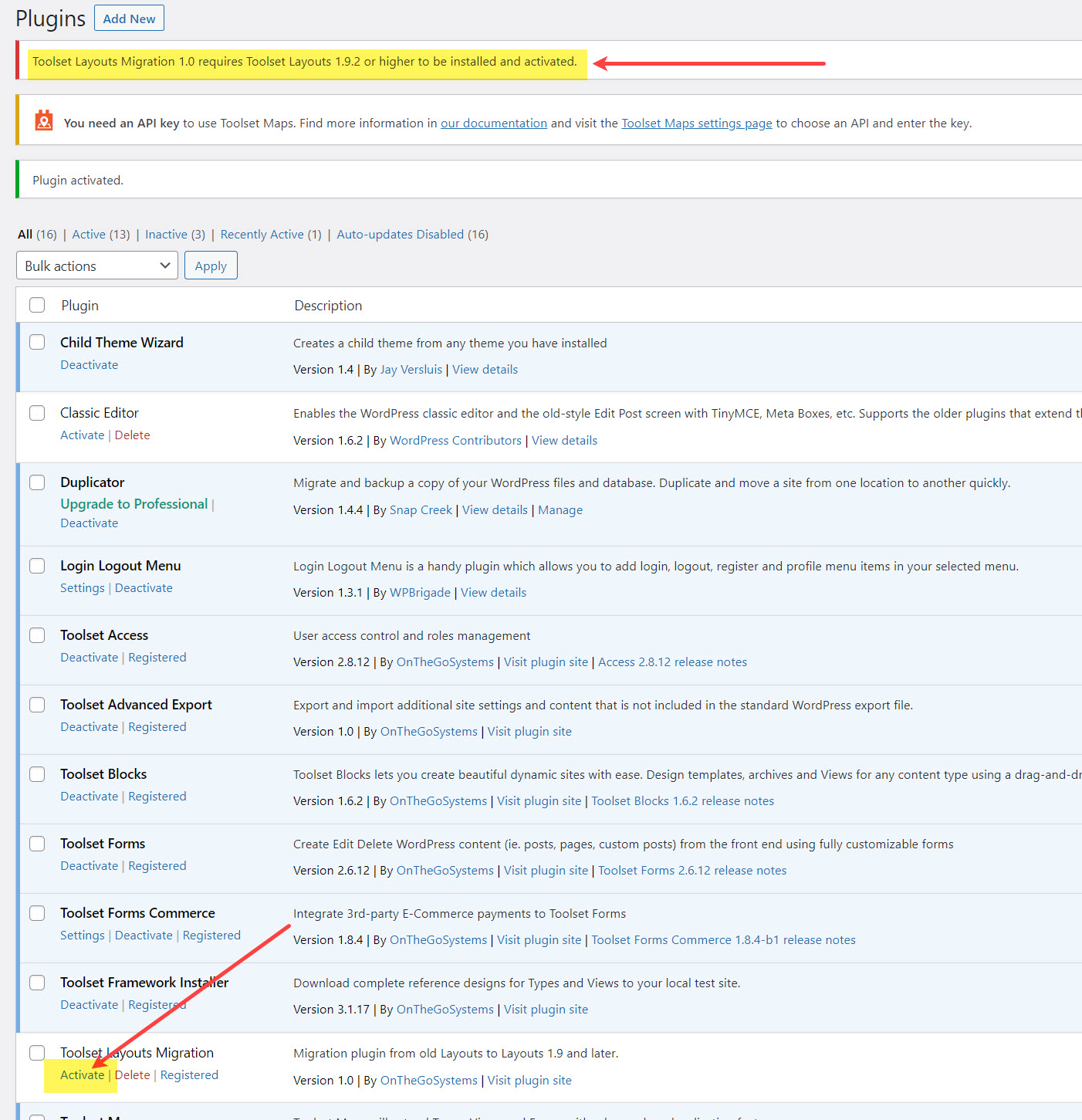Viewport: 1082px width, 1120px height.
Task: Click Upgrade to Professional for Duplicator
Action: coord(134,504)
